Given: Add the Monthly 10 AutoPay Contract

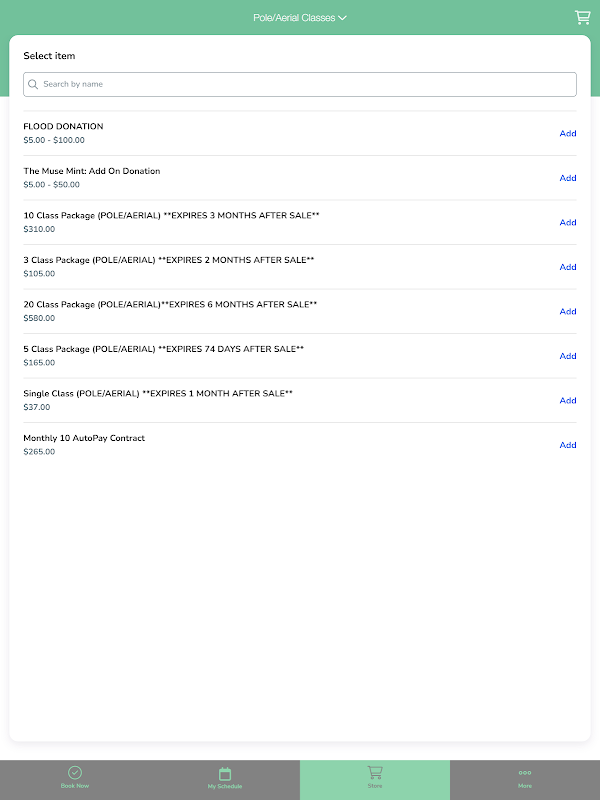Looking at the screenshot, I should pos(567,445).
